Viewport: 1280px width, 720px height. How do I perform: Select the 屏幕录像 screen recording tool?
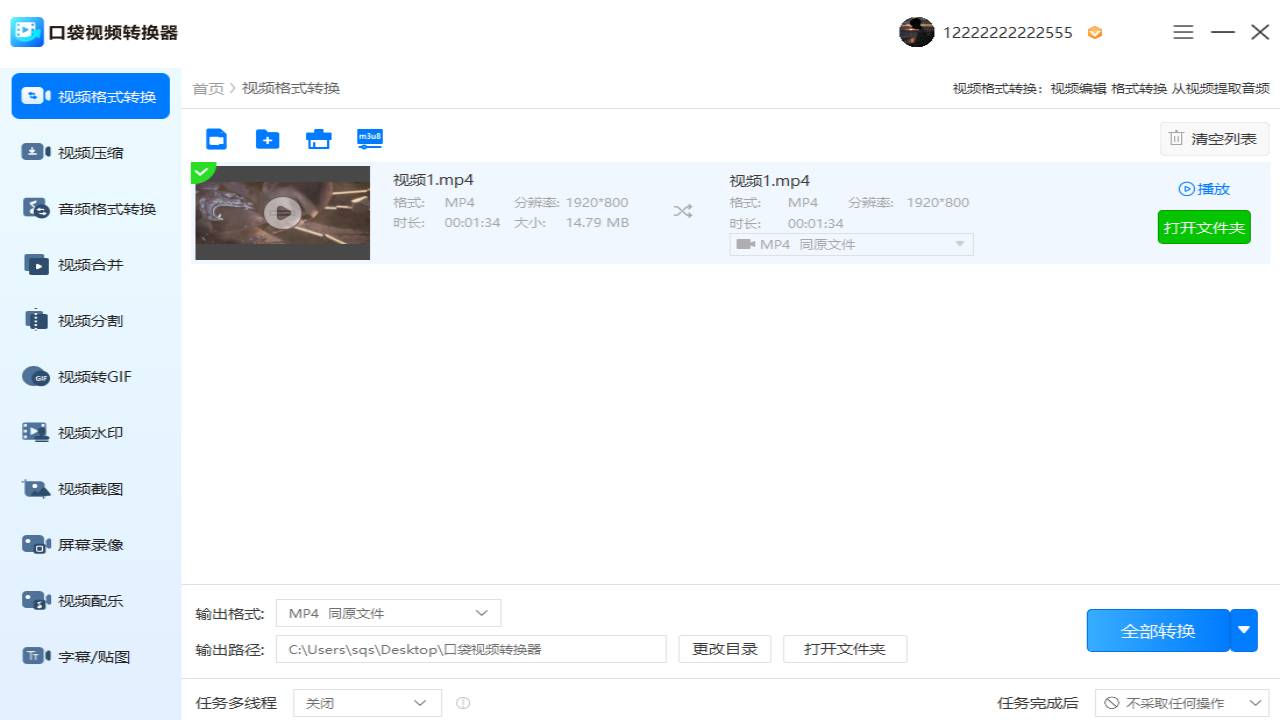click(90, 544)
